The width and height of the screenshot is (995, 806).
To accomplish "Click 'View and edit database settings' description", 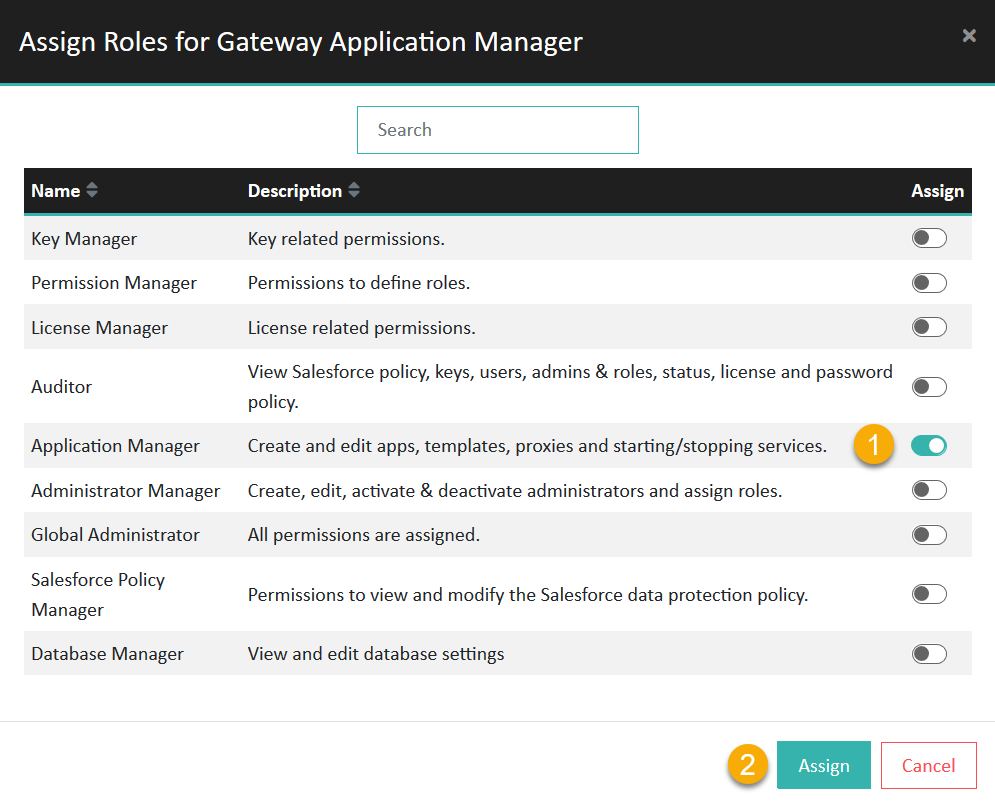I will [x=376, y=654].
